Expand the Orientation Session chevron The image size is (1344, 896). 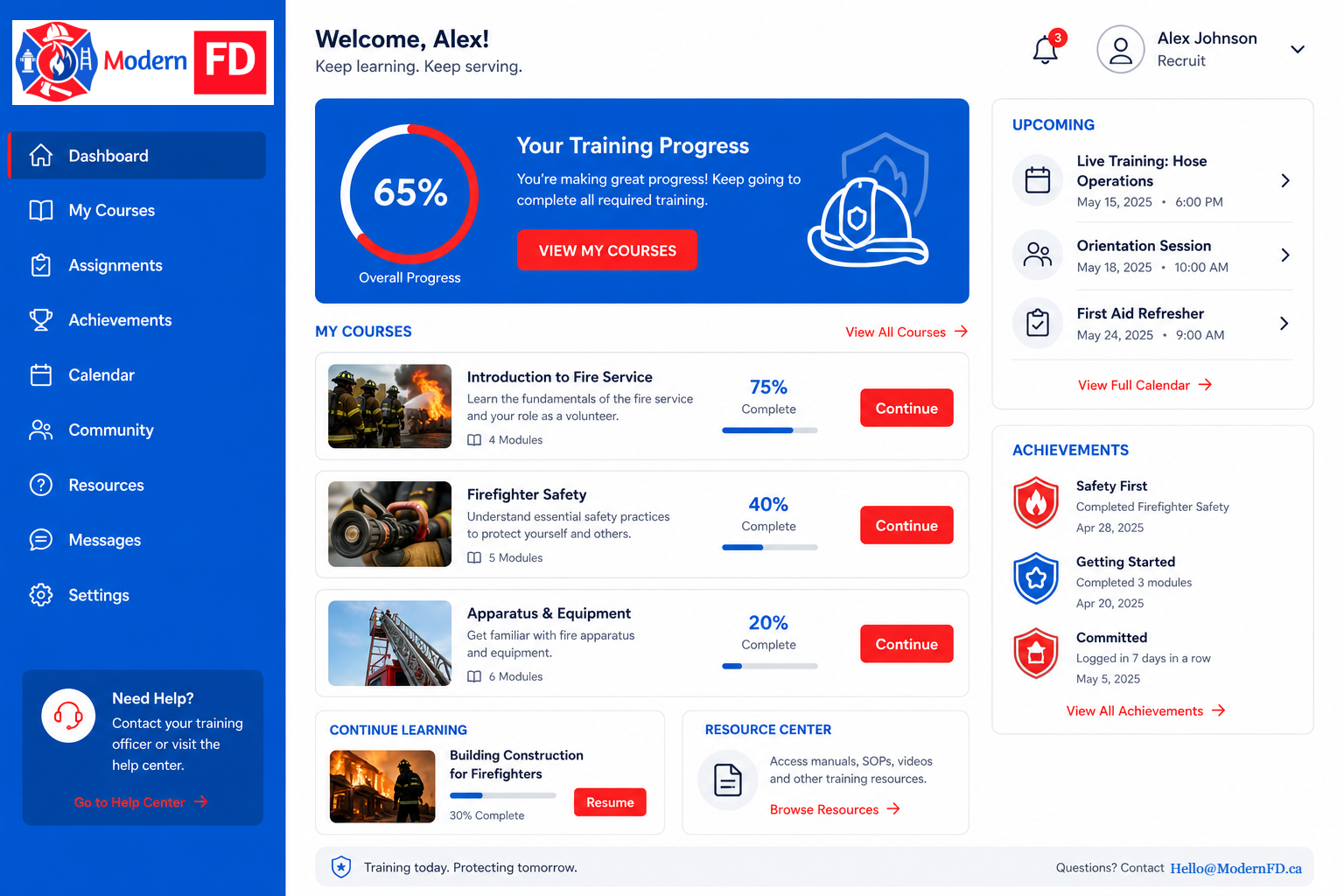[1284, 255]
